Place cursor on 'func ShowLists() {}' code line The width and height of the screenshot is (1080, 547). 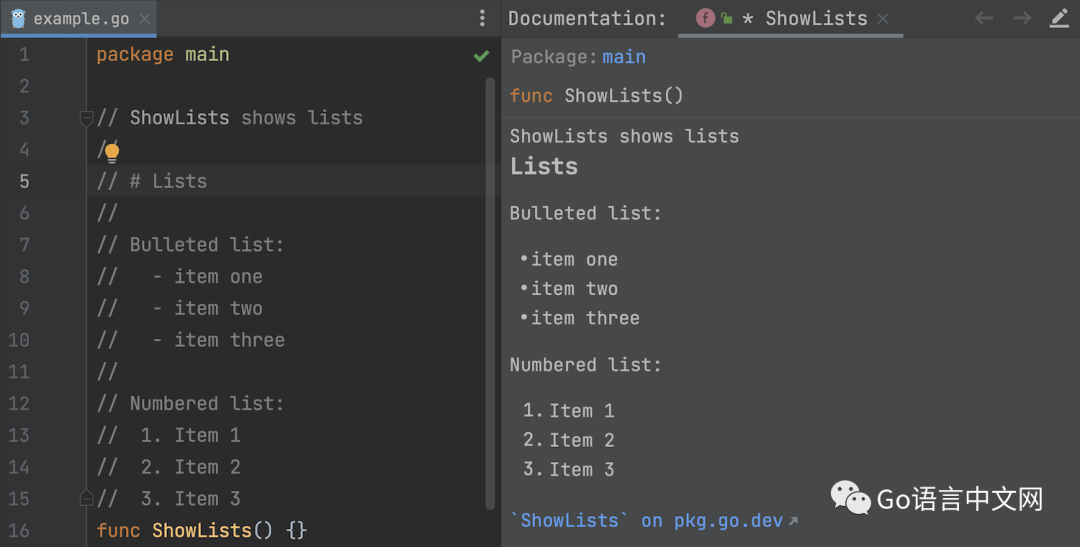click(200, 530)
